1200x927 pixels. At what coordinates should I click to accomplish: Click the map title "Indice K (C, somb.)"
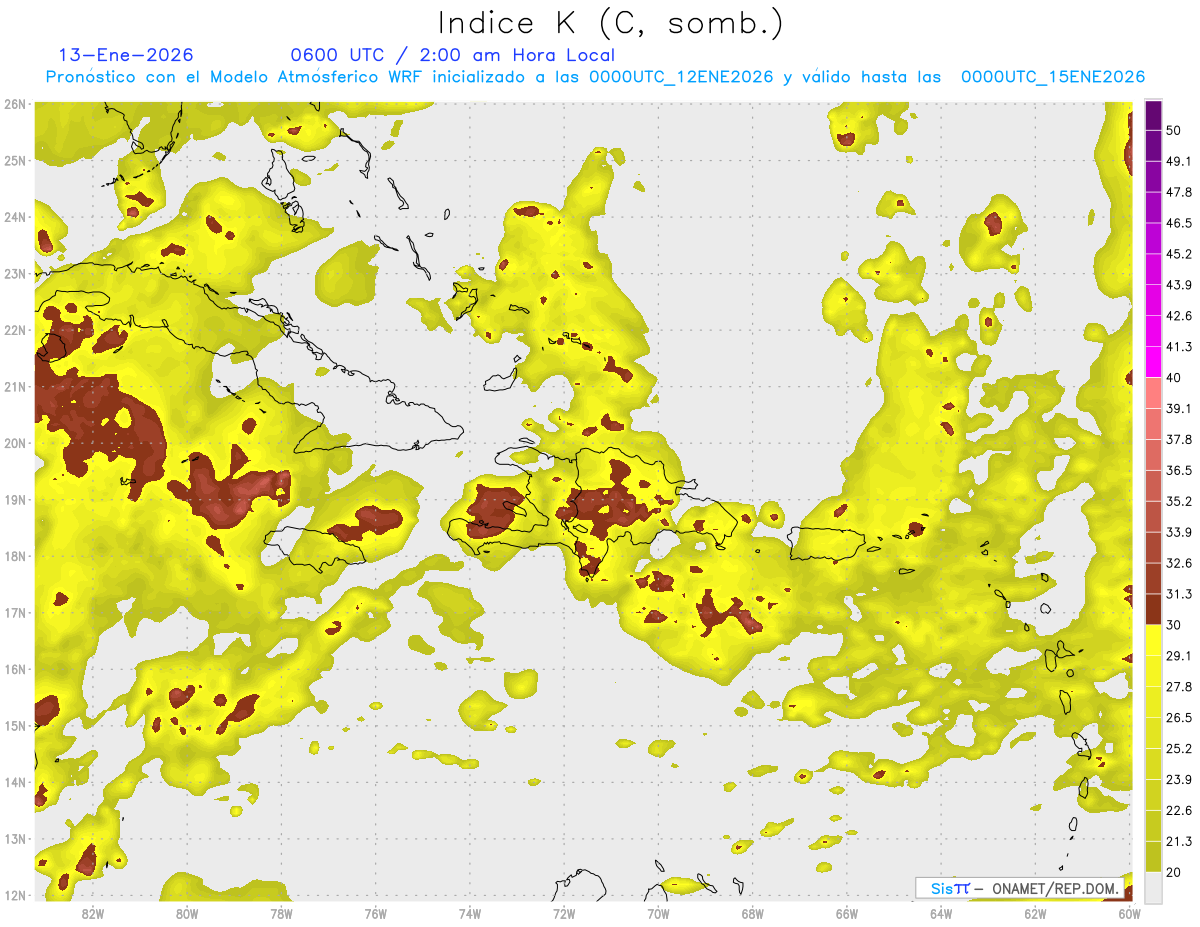point(611,23)
